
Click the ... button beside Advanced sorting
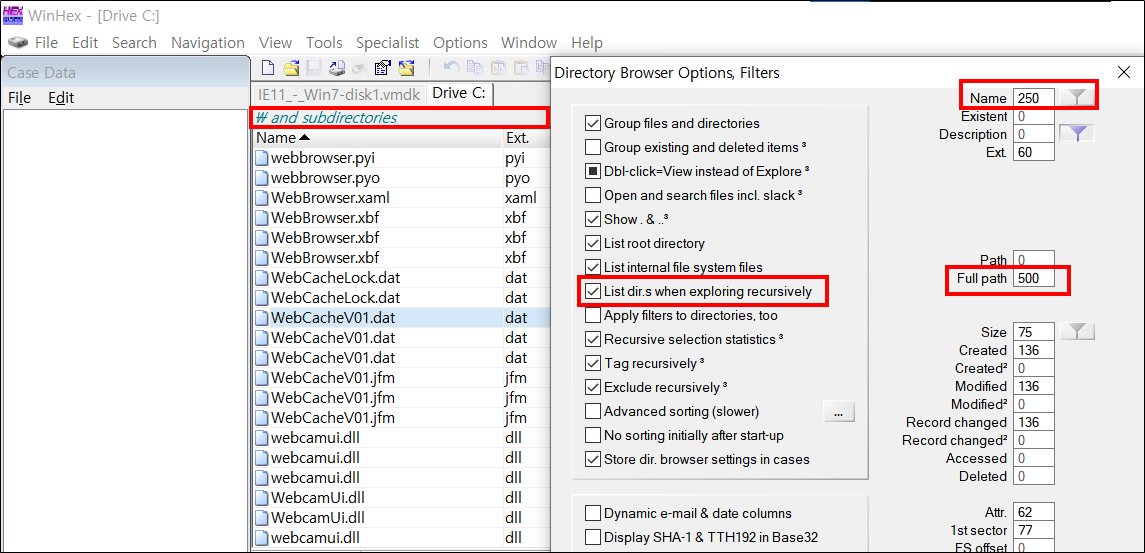pos(838,412)
